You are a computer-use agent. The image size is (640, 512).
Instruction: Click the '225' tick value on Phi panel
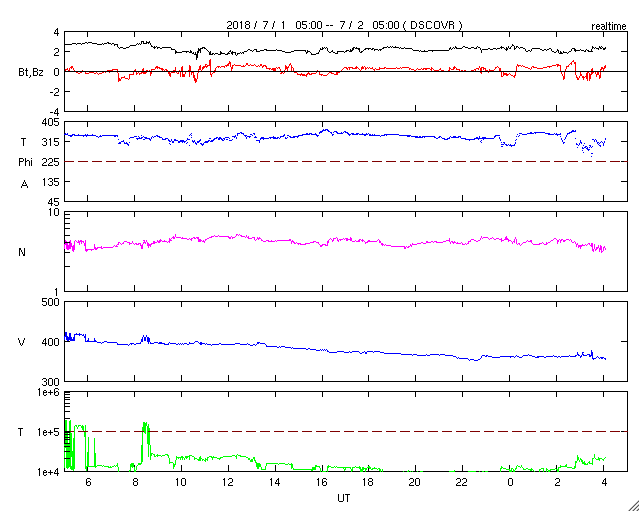pyautogui.click(x=51, y=162)
